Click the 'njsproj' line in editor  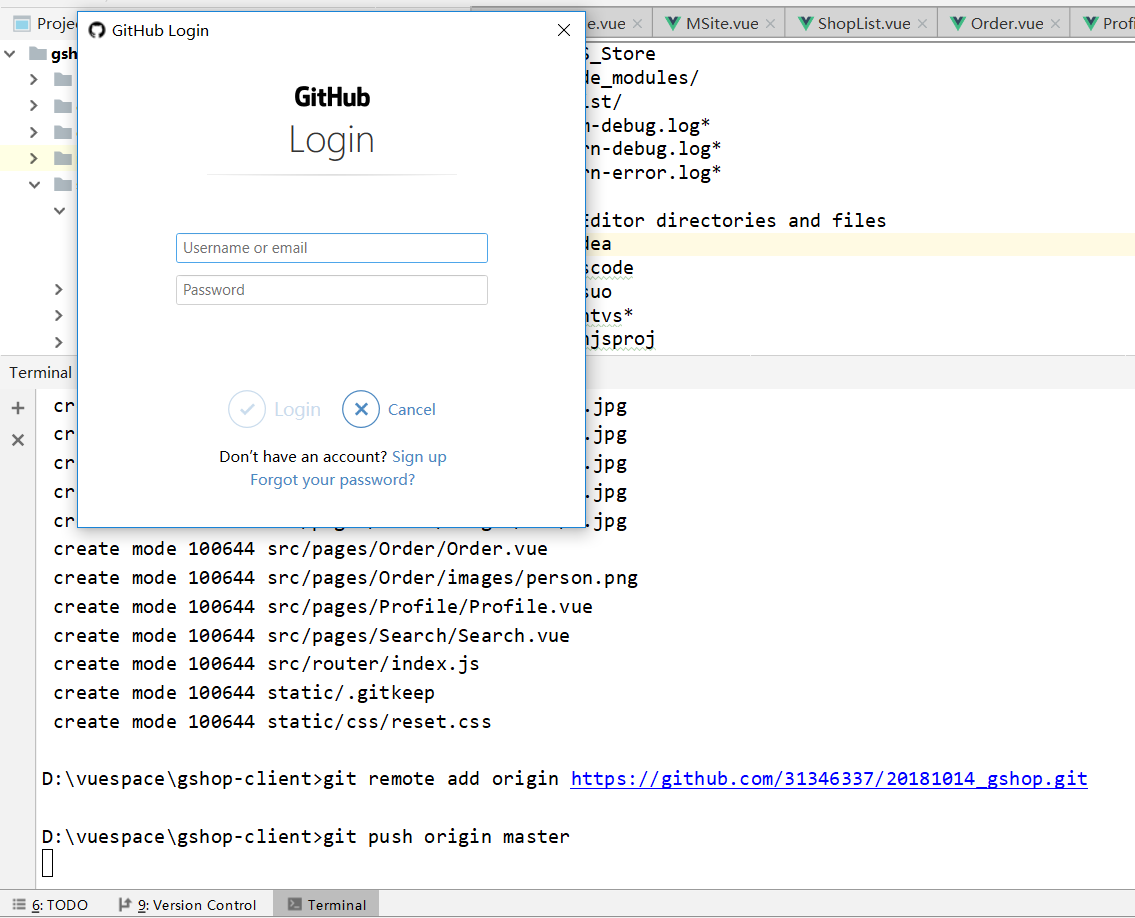[620, 340]
